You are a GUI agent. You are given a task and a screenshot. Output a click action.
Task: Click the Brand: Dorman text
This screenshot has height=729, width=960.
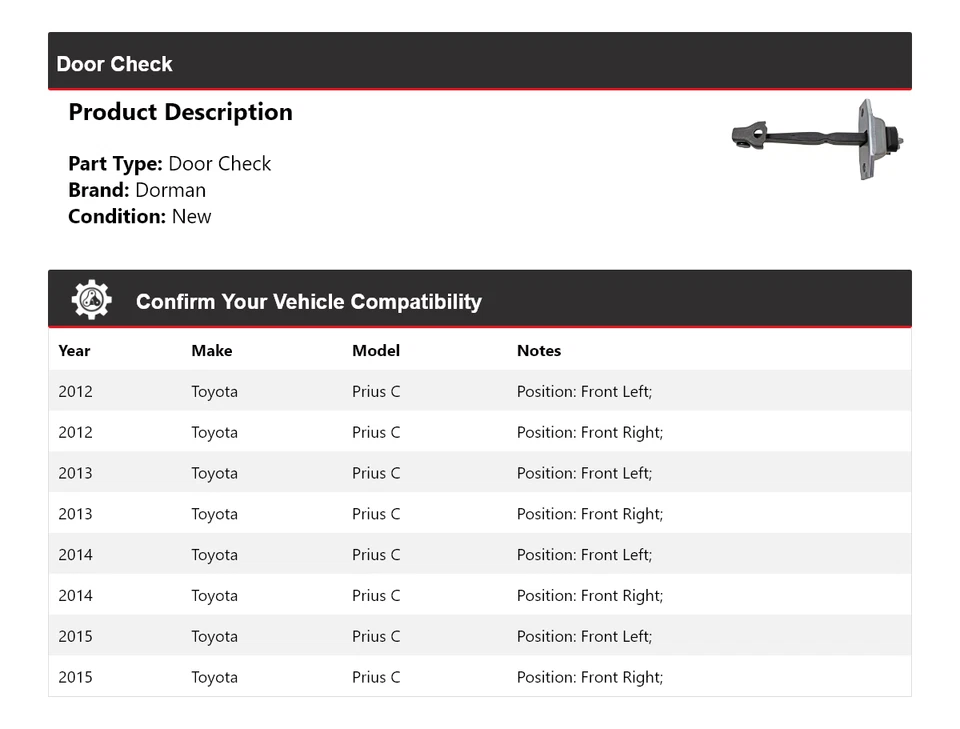pyautogui.click(x=137, y=190)
